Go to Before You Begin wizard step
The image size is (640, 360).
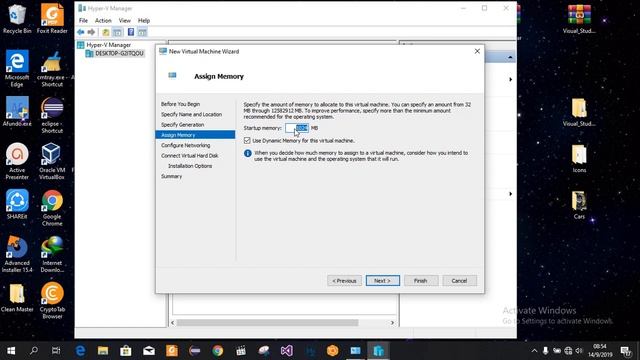click(x=180, y=104)
